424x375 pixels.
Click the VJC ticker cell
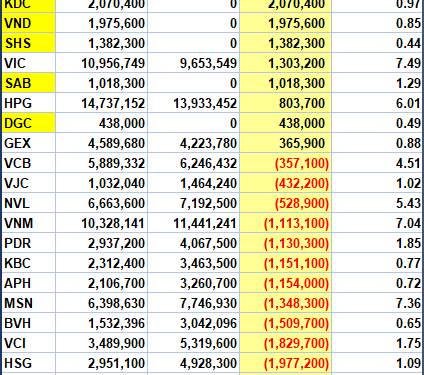(x=29, y=183)
